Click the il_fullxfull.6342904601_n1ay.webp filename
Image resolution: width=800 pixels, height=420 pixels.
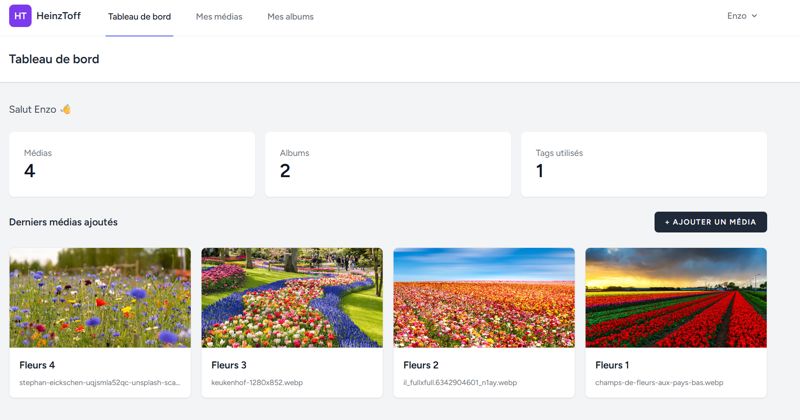(460, 382)
